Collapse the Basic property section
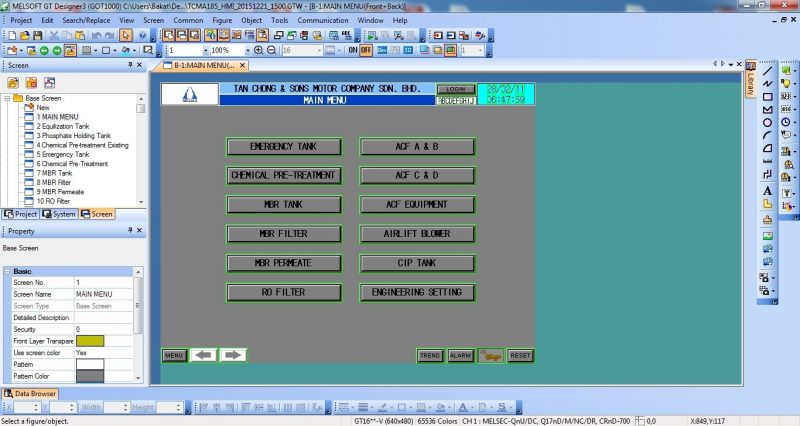800x426 pixels. pos(7,271)
